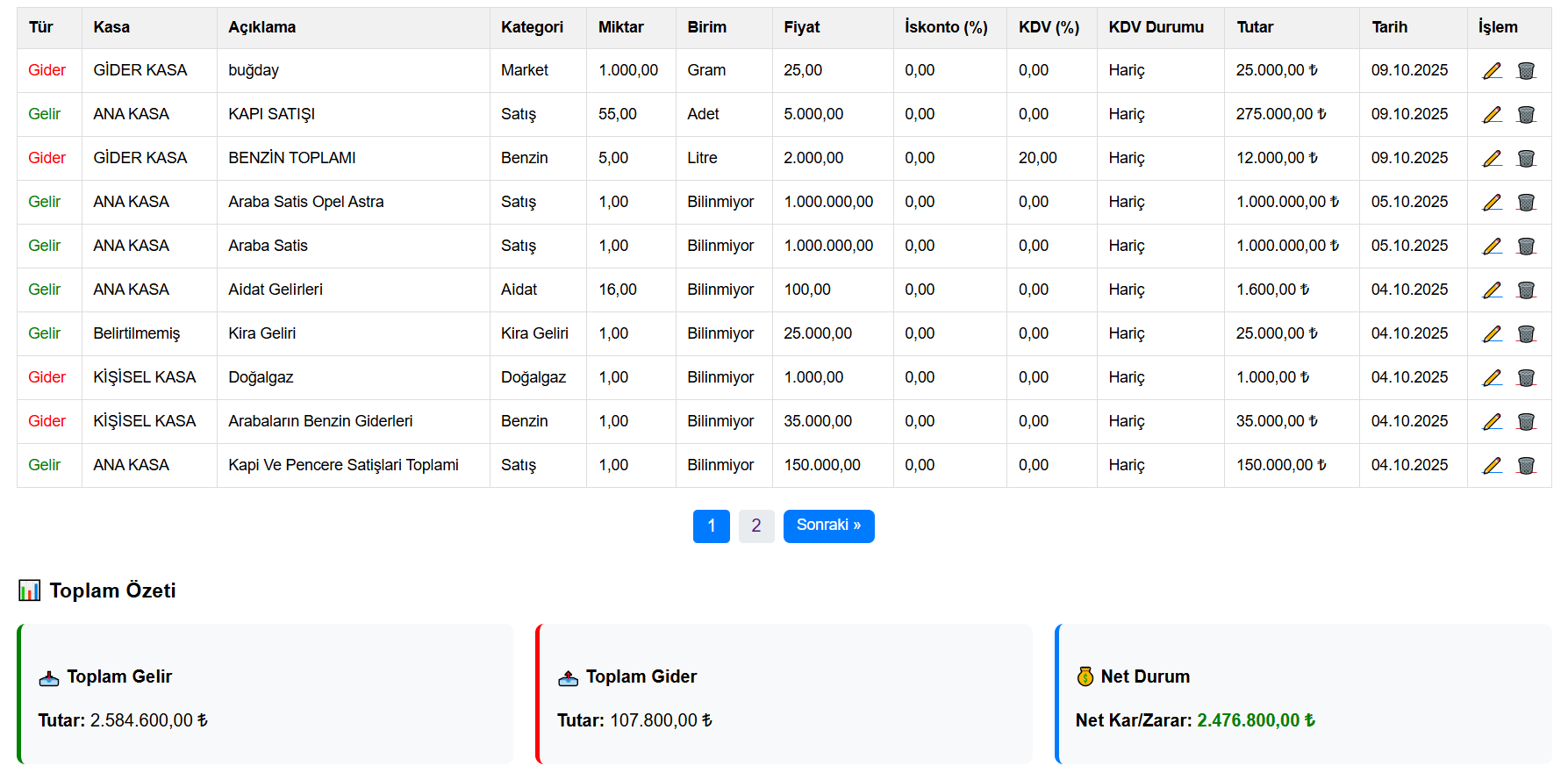The height and width of the screenshot is (780, 1568).
Task: Delete the buğday row using the trash icon
Action: click(1526, 71)
